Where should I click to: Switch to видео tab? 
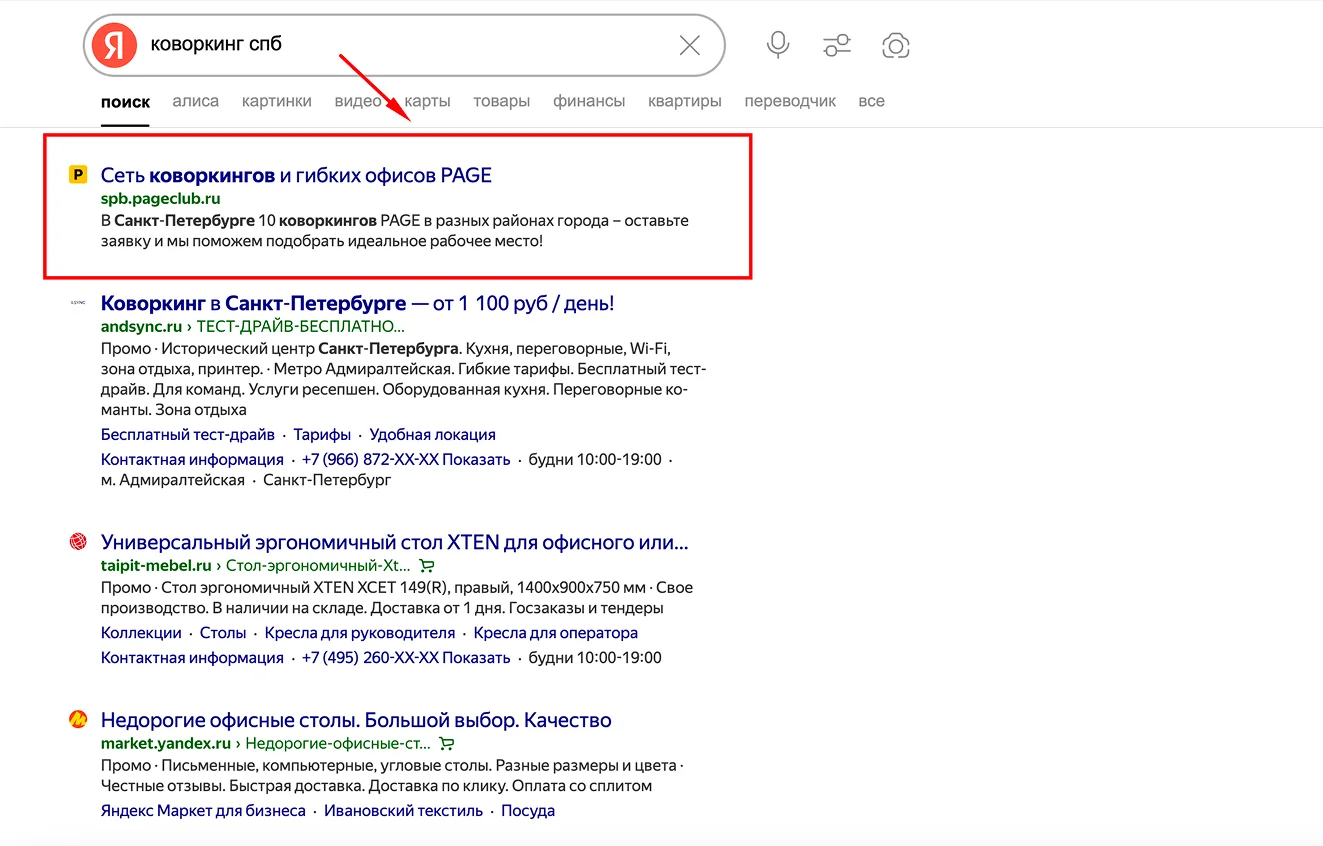[358, 101]
